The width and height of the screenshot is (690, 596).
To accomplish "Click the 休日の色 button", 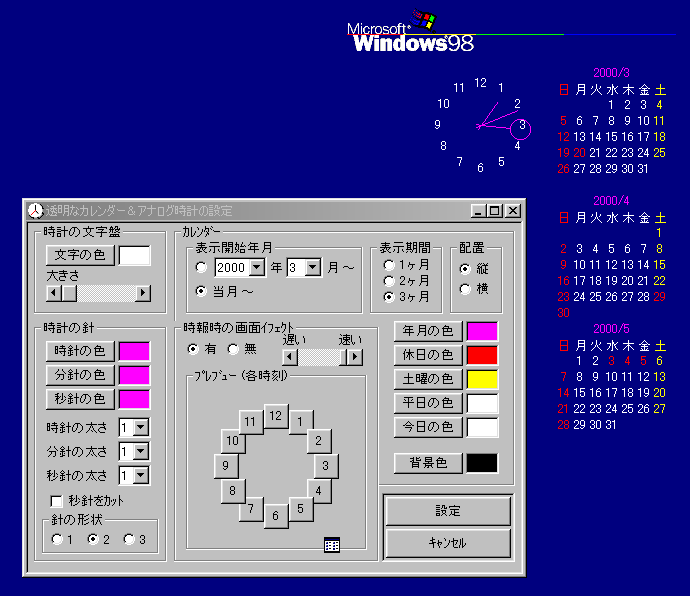I will click(x=428, y=355).
